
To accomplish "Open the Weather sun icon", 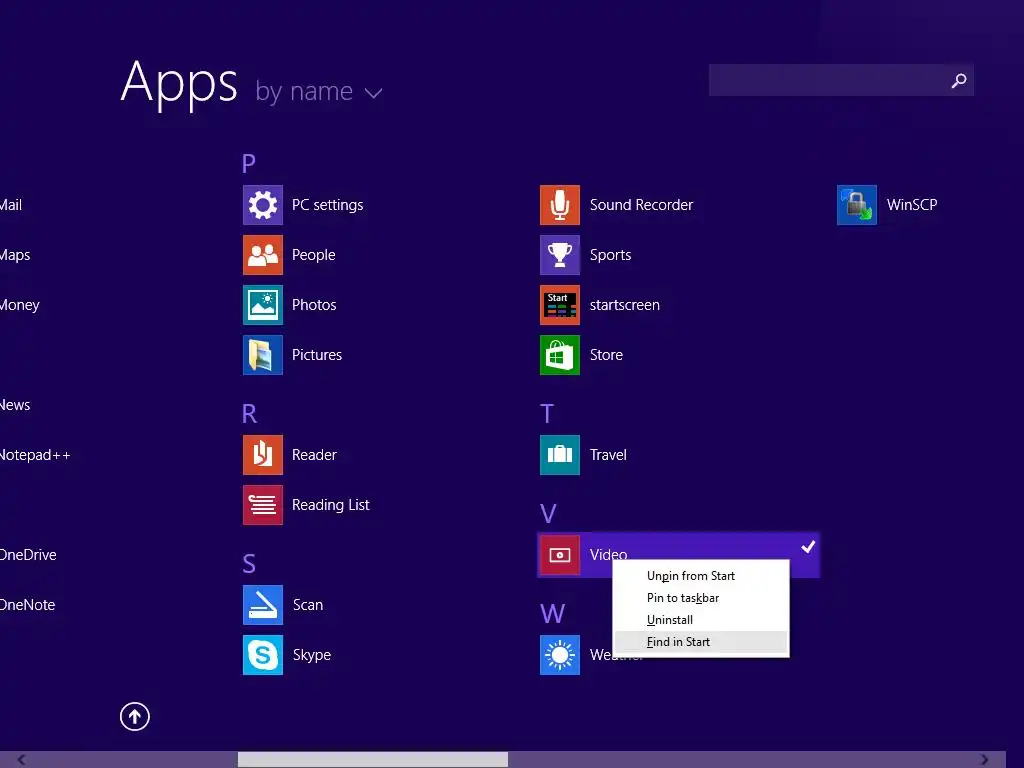I will 560,654.
